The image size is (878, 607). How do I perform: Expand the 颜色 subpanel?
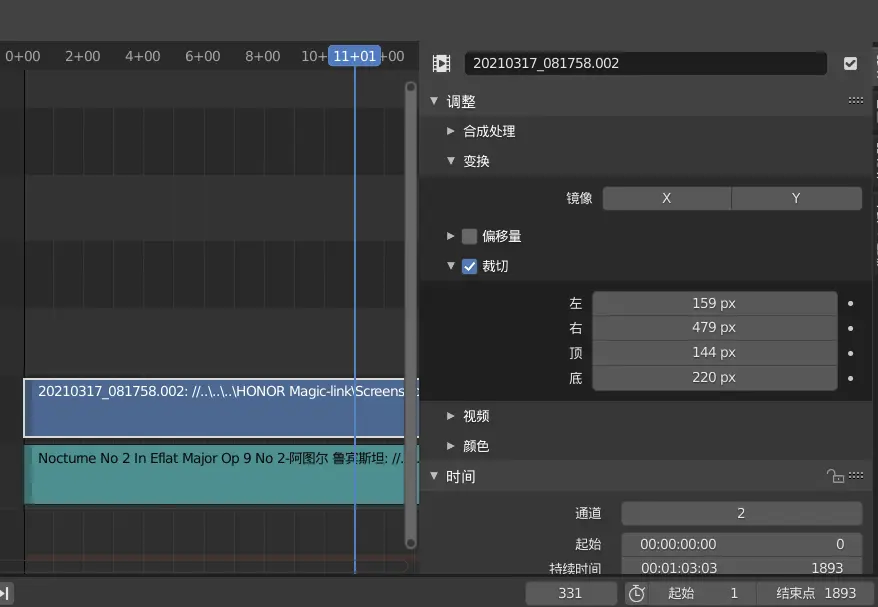tap(451, 446)
